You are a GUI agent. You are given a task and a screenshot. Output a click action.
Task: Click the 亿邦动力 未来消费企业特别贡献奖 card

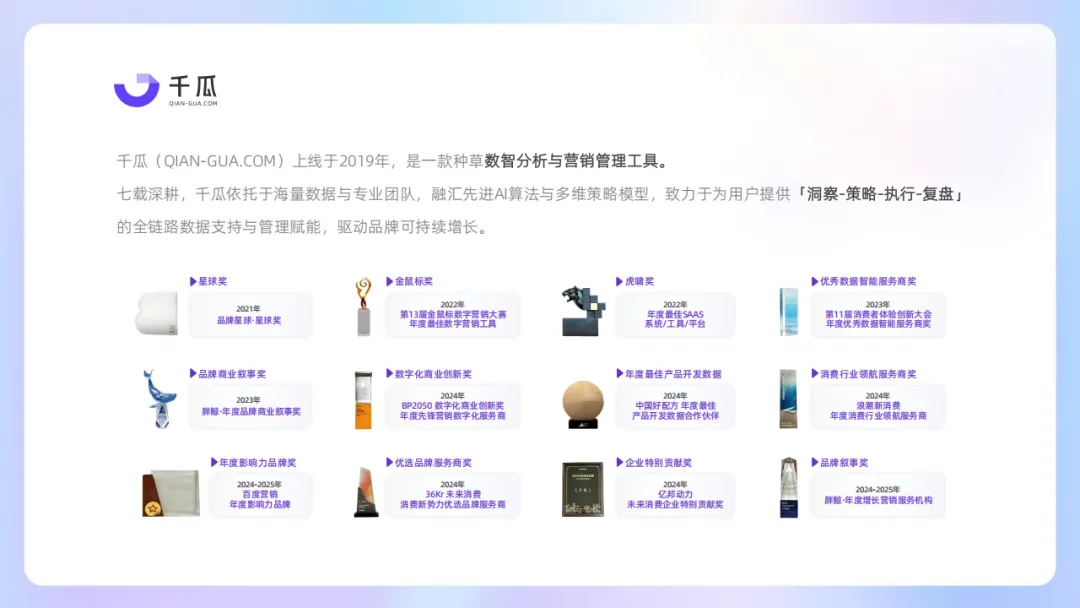pyautogui.click(x=674, y=495)
